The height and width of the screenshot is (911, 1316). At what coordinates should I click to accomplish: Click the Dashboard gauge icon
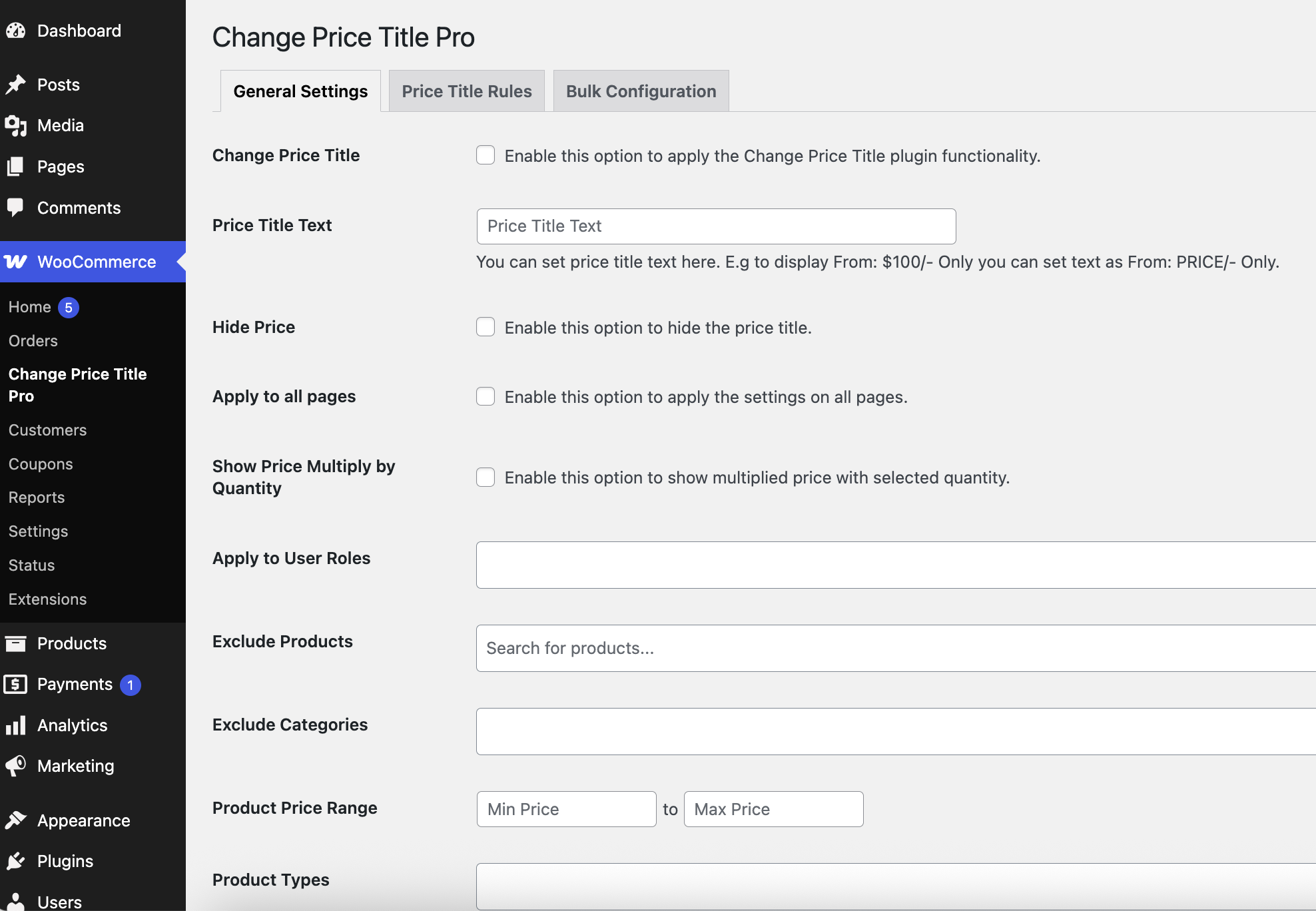click(16, 31)
